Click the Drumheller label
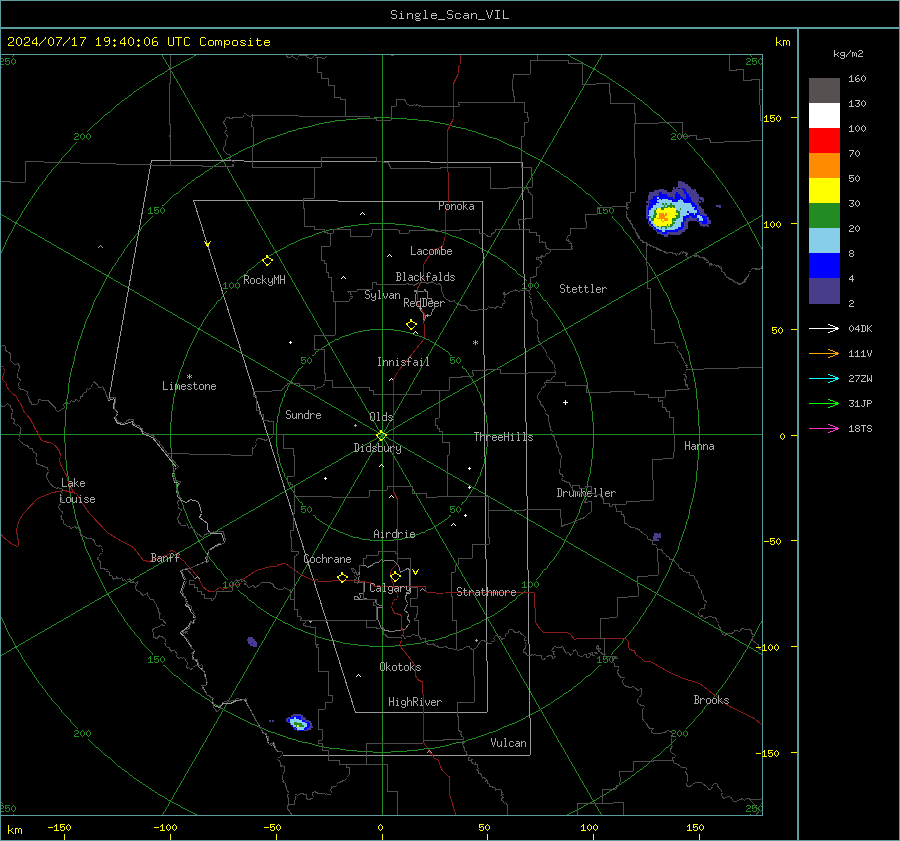Viewport: 900px width, 841px height. coord(586,493)
